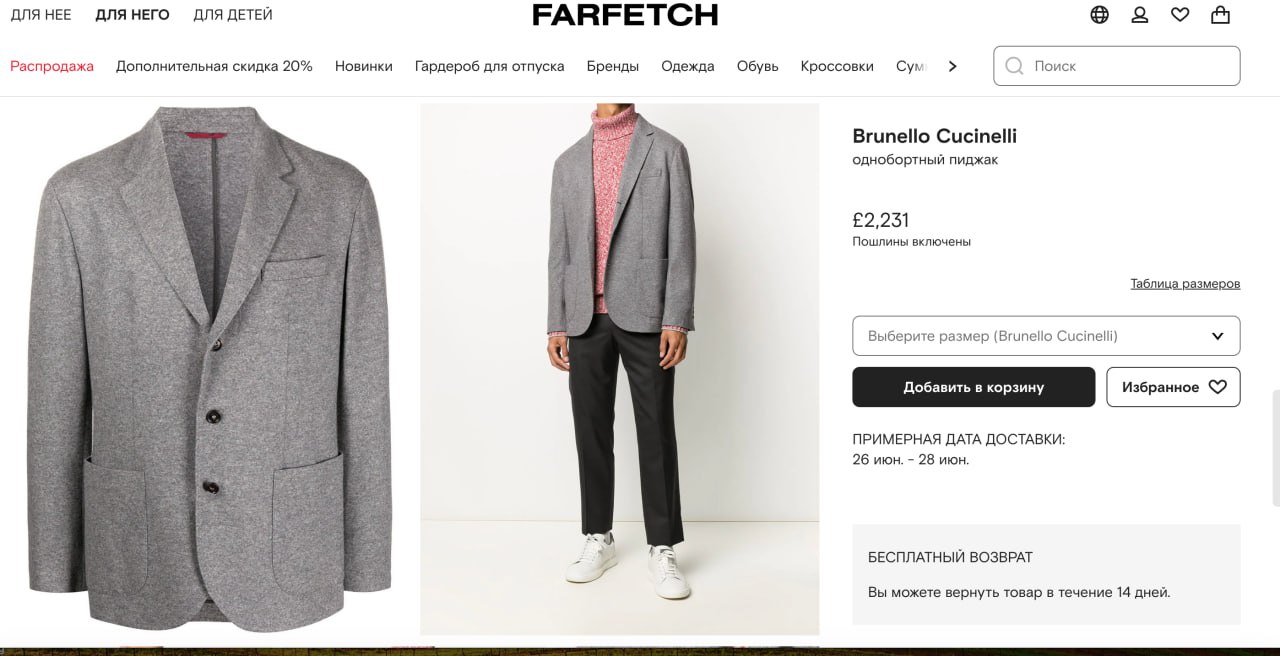
Task: Open the Таблица размеров link
Action: (1185, 284)
